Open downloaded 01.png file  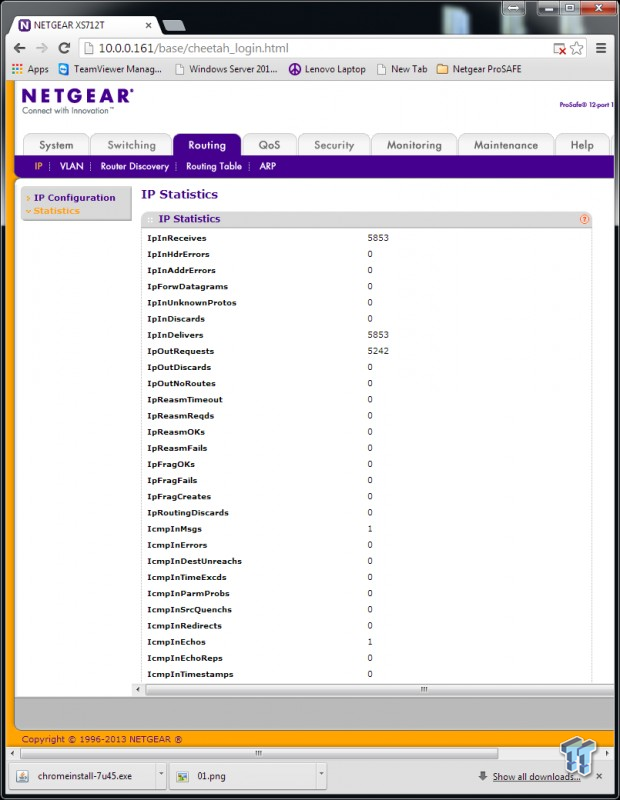(x=242, y=776)
